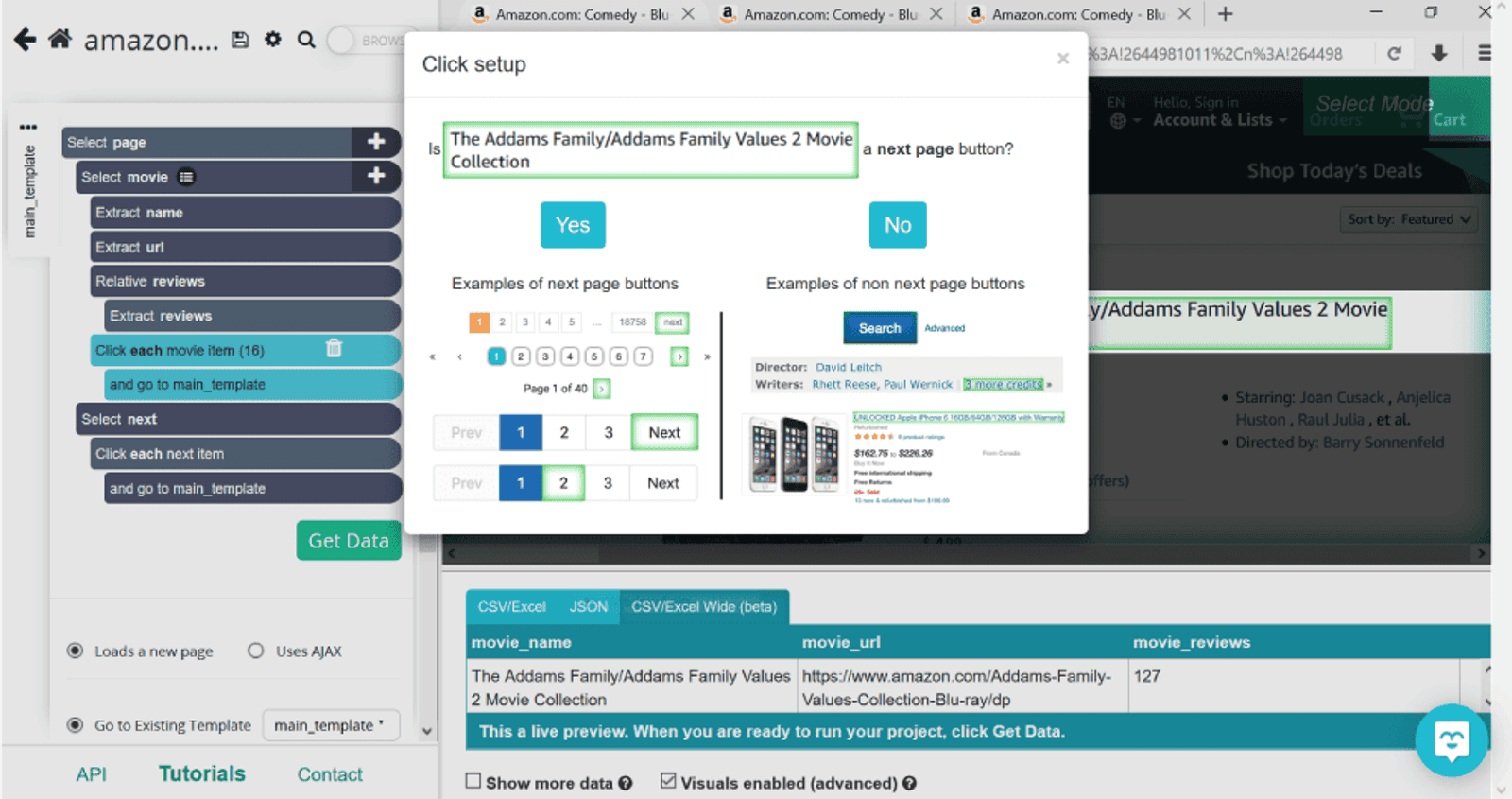Select the Extract url command
1512x799 pixels.
[x=246, y=247]
